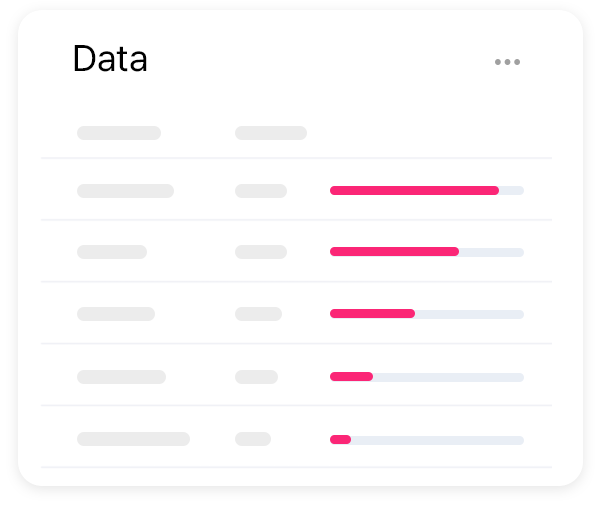Click the last row's shortest value placeholder
This screenshot has width=600, height=505.
pos(253,439)
